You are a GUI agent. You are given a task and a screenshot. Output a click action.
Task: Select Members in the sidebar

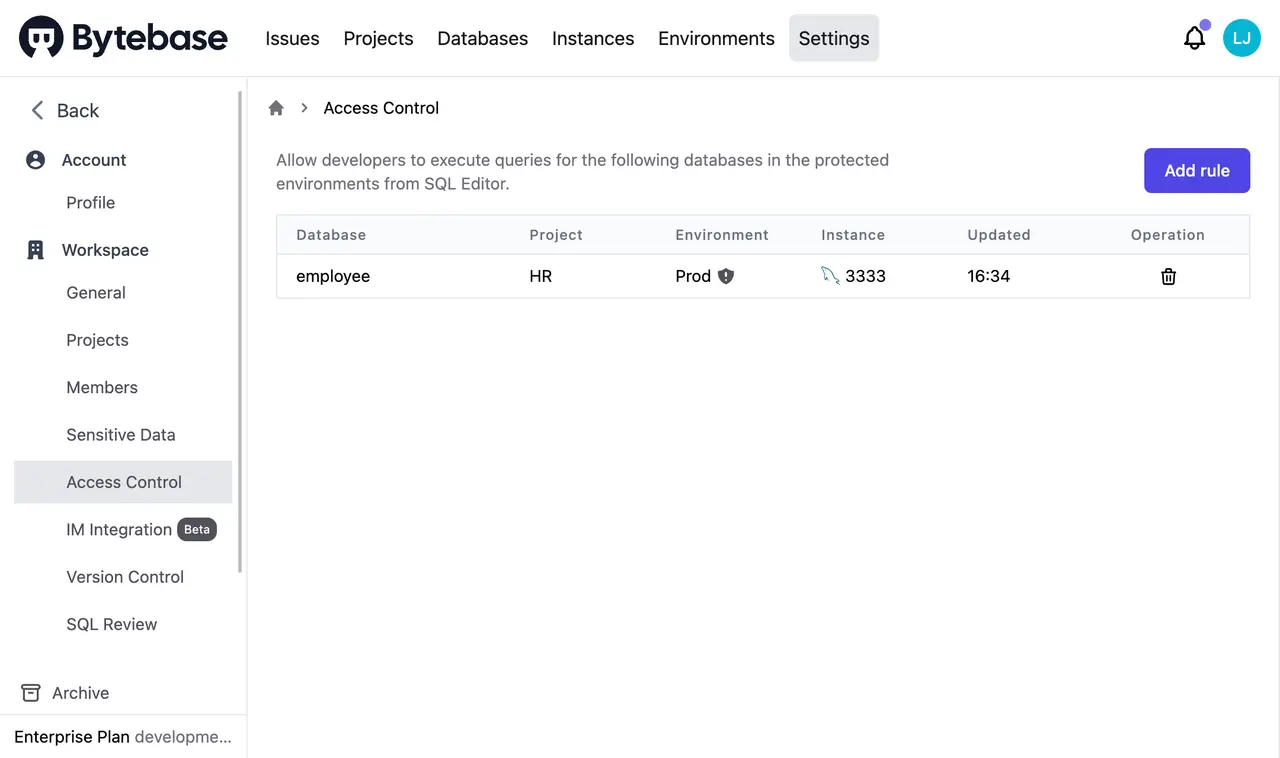[x=102, y=387]
